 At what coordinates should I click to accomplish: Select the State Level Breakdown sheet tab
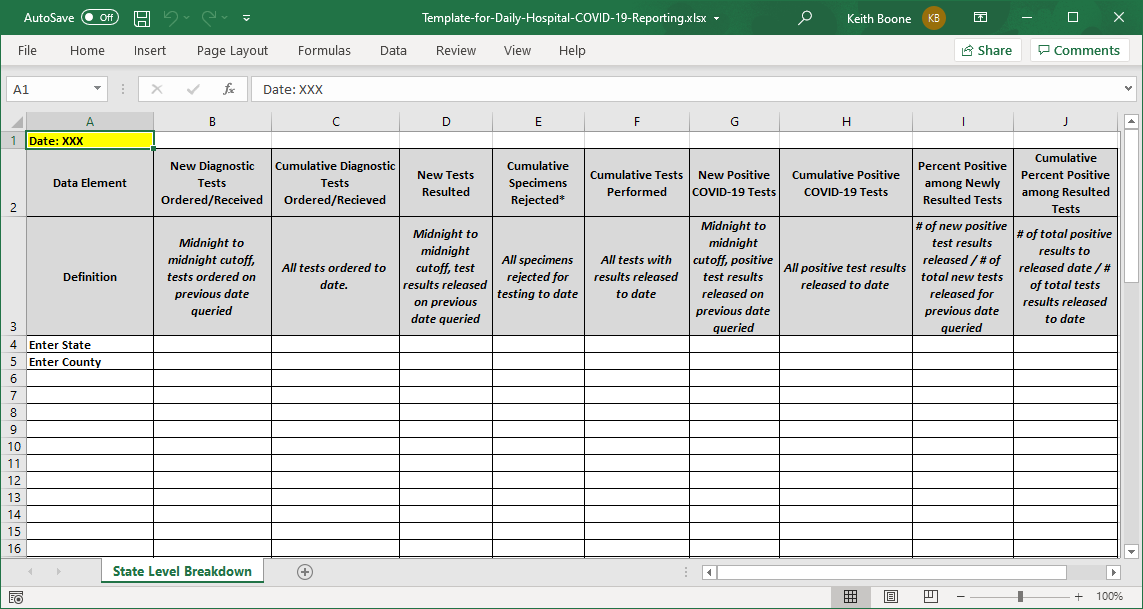click(182, 571)
